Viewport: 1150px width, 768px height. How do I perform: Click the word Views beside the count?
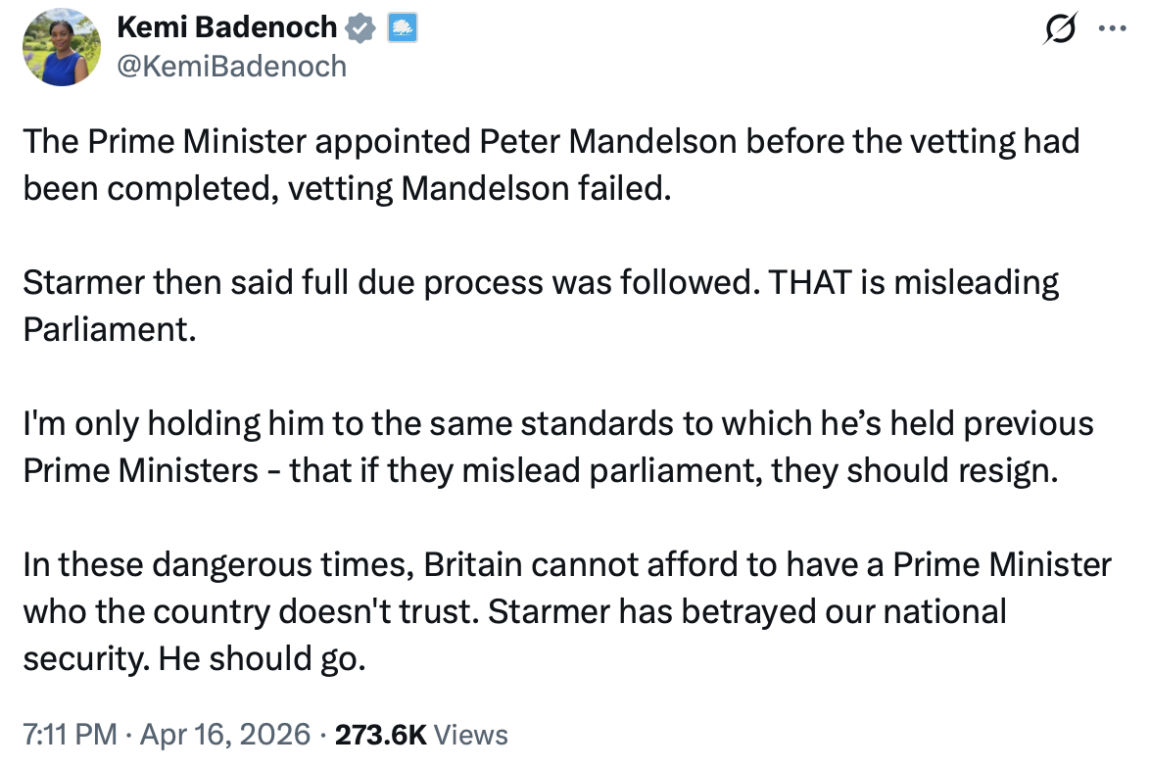472,735
